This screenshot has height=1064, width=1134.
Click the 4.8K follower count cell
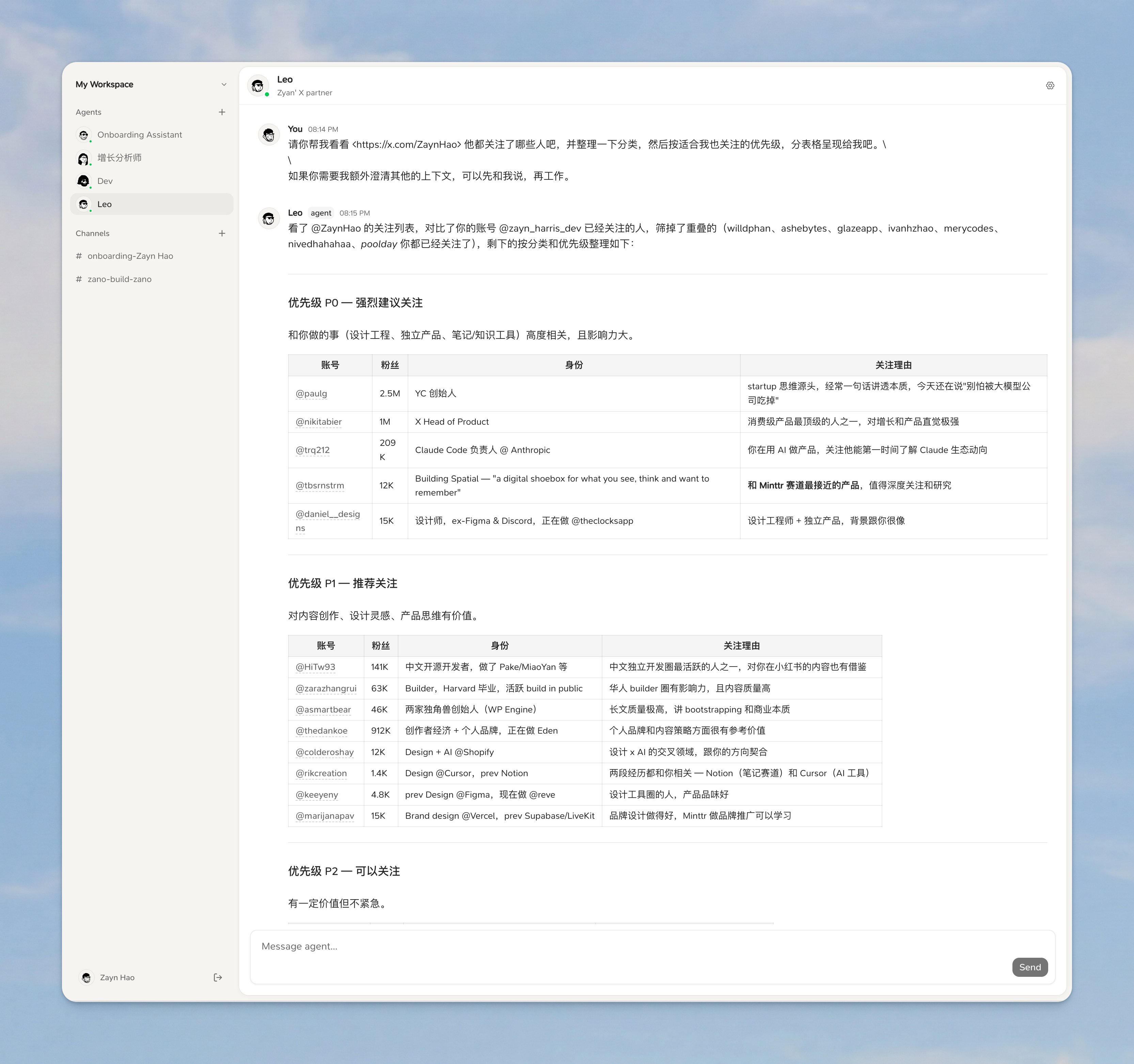point(380,795)
